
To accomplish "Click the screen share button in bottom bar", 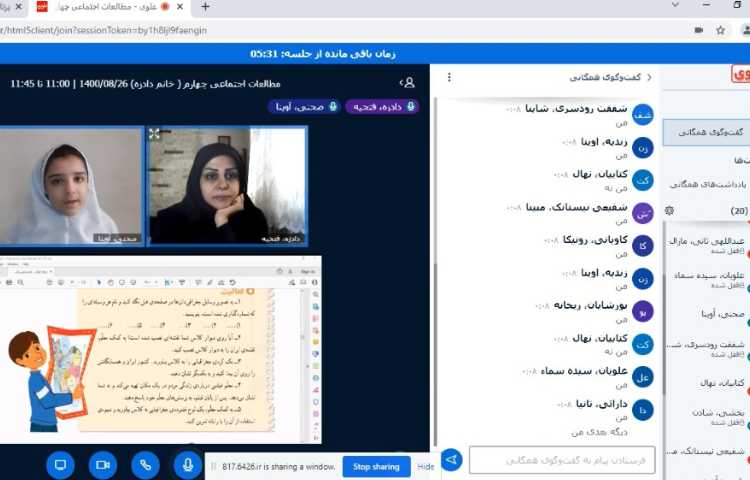I will [60, 465].
